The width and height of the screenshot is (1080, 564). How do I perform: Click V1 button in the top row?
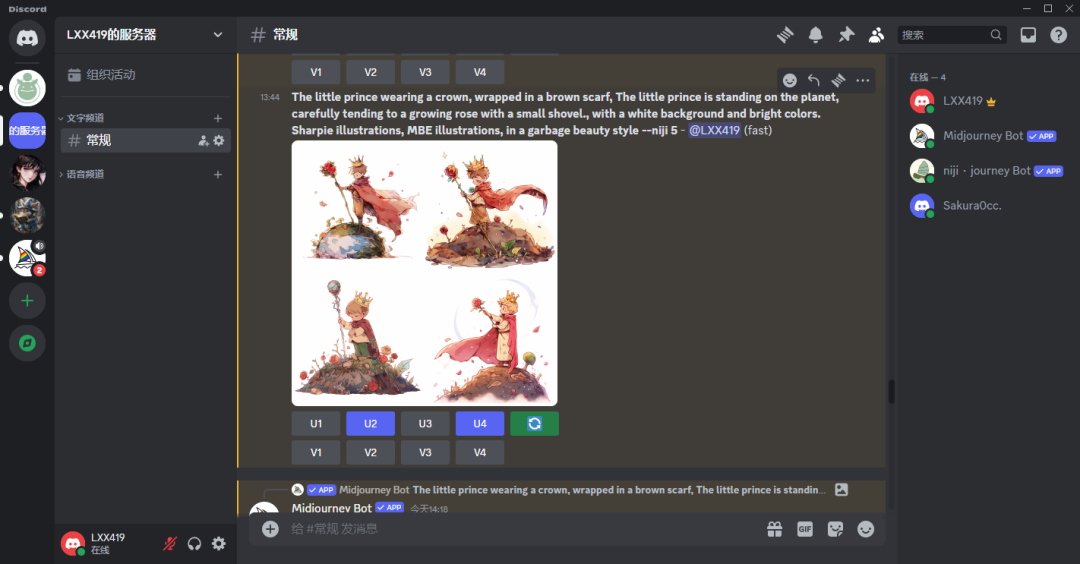coord(316,72)
